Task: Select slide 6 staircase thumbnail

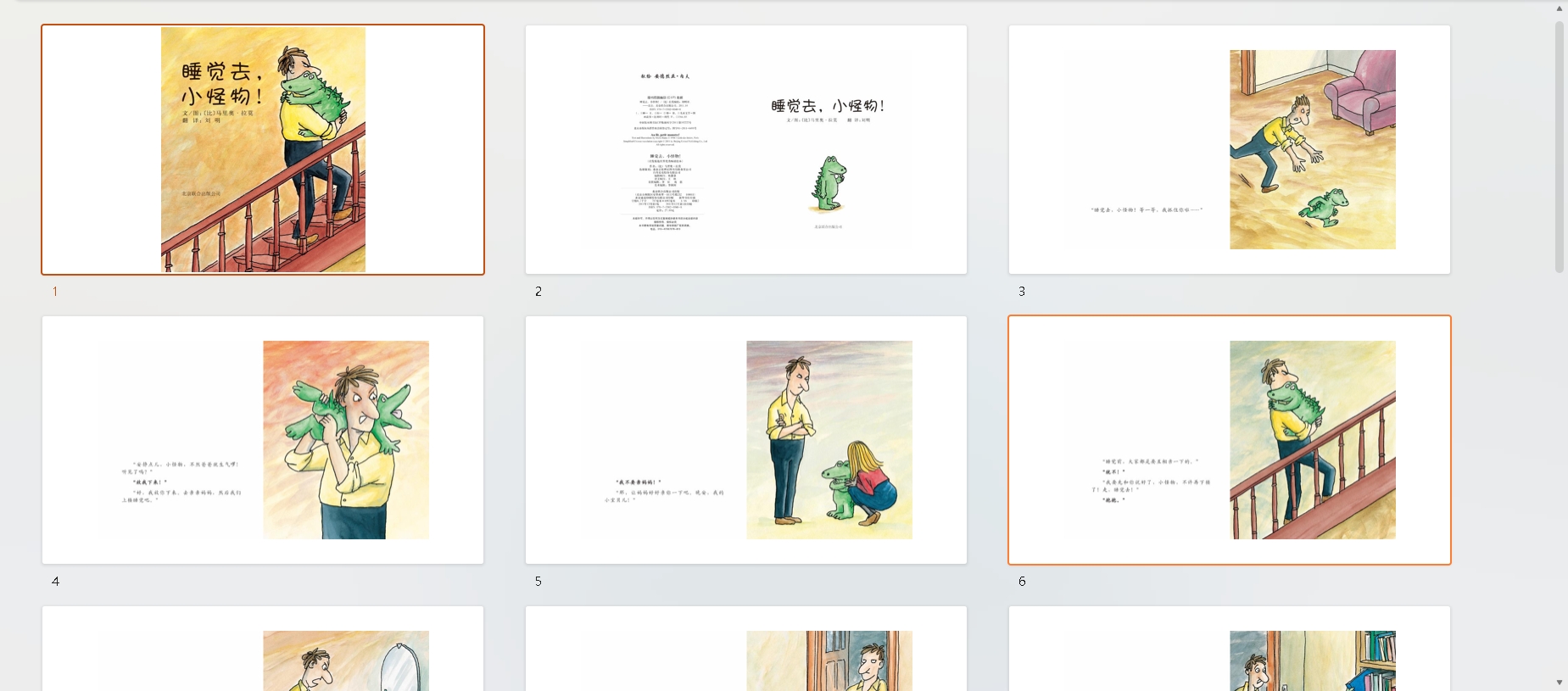Action: [x=1230, y=440]
